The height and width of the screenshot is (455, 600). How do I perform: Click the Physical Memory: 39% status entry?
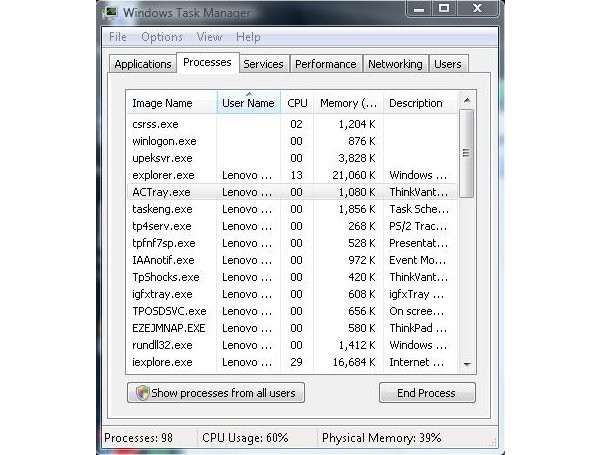(382, 437)
